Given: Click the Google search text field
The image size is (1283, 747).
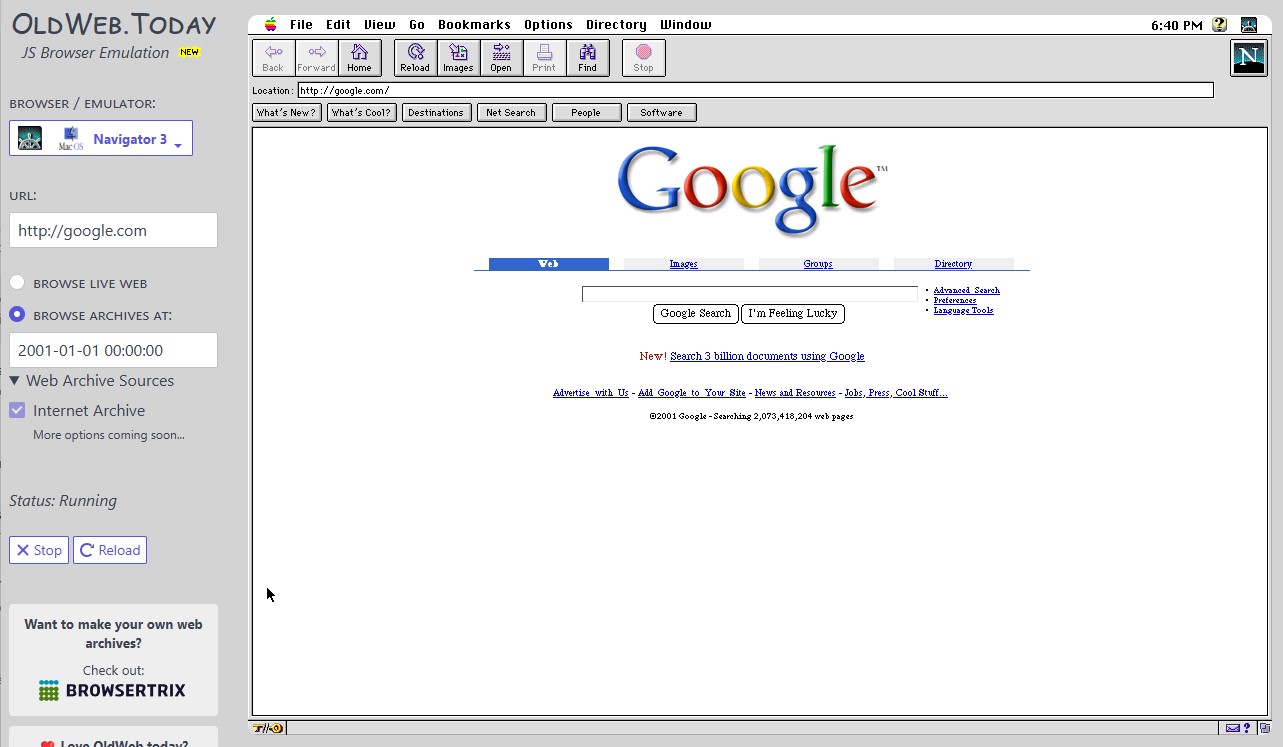Looking at the screenshot, I should click(750, 294).
